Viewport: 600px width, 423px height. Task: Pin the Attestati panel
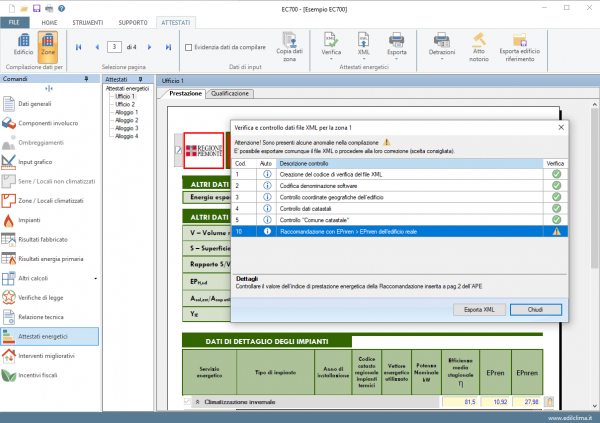[140, 79]
